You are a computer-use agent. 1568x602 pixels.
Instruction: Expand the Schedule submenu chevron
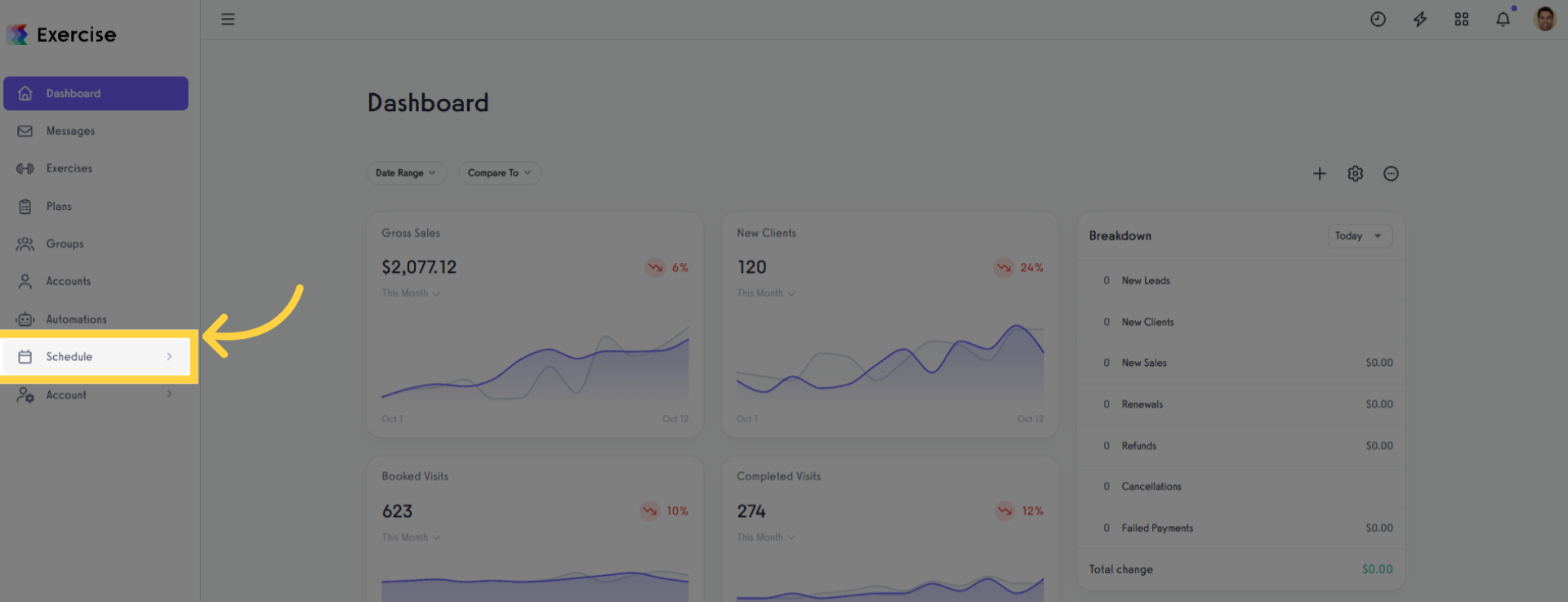pyautogui.click(x=169, y=357)
